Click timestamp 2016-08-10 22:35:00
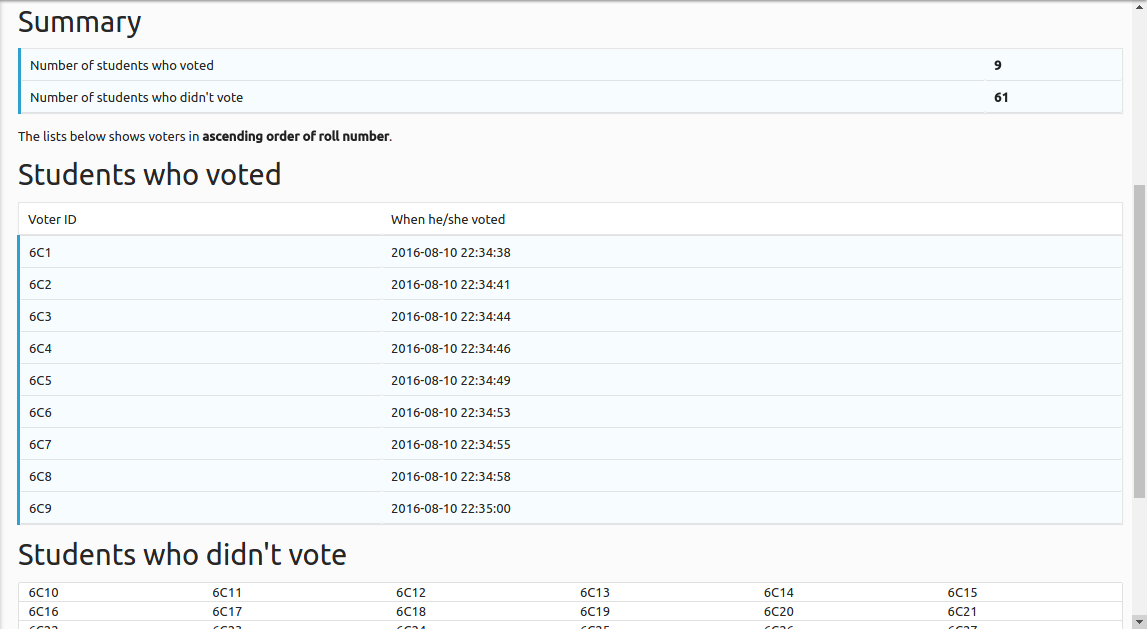The width and height of the screenshot is (1147, 629). pyautogui.click(x=451, y=508)
